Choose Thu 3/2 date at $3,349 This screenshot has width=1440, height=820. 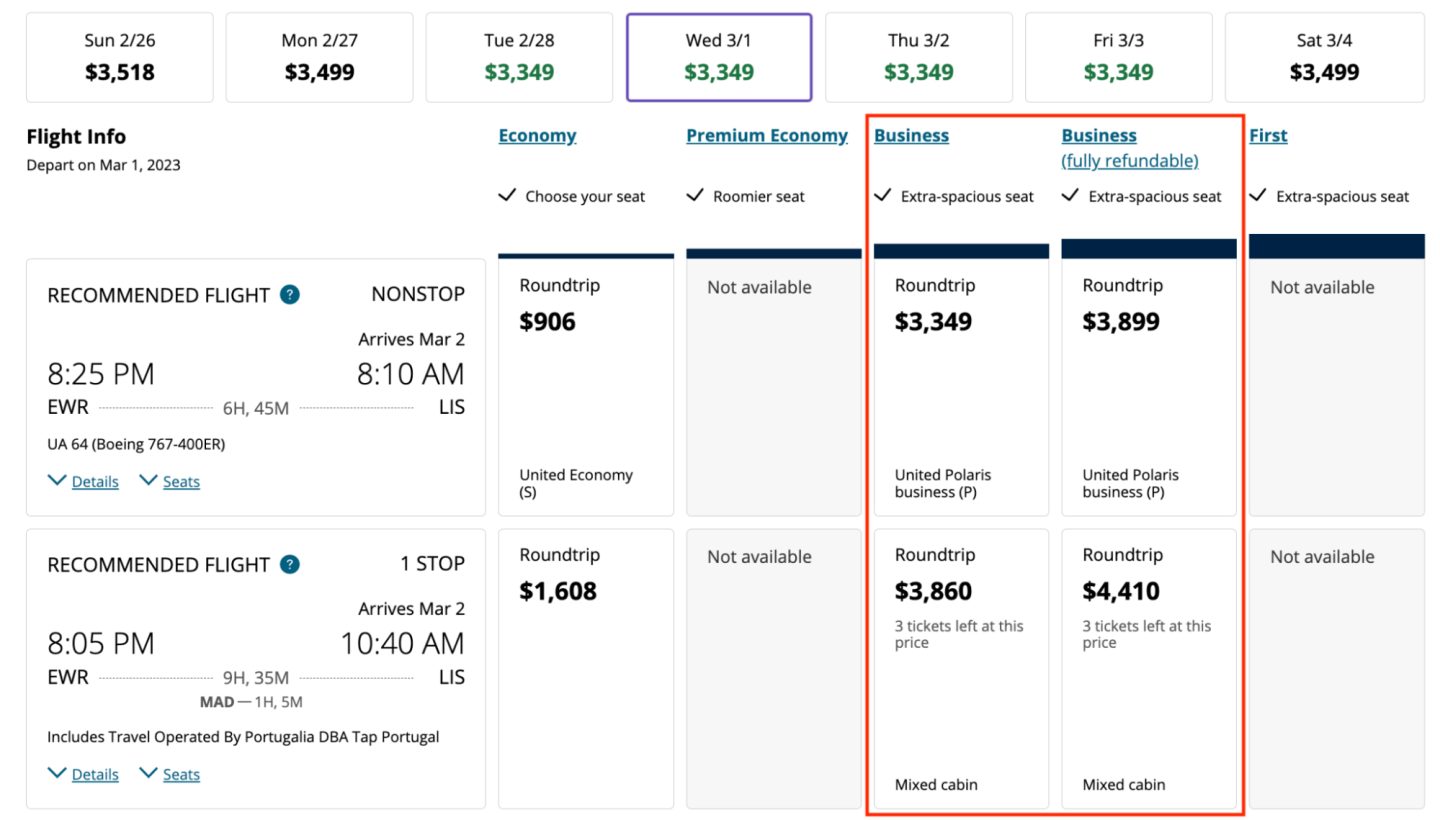(919, 58)
